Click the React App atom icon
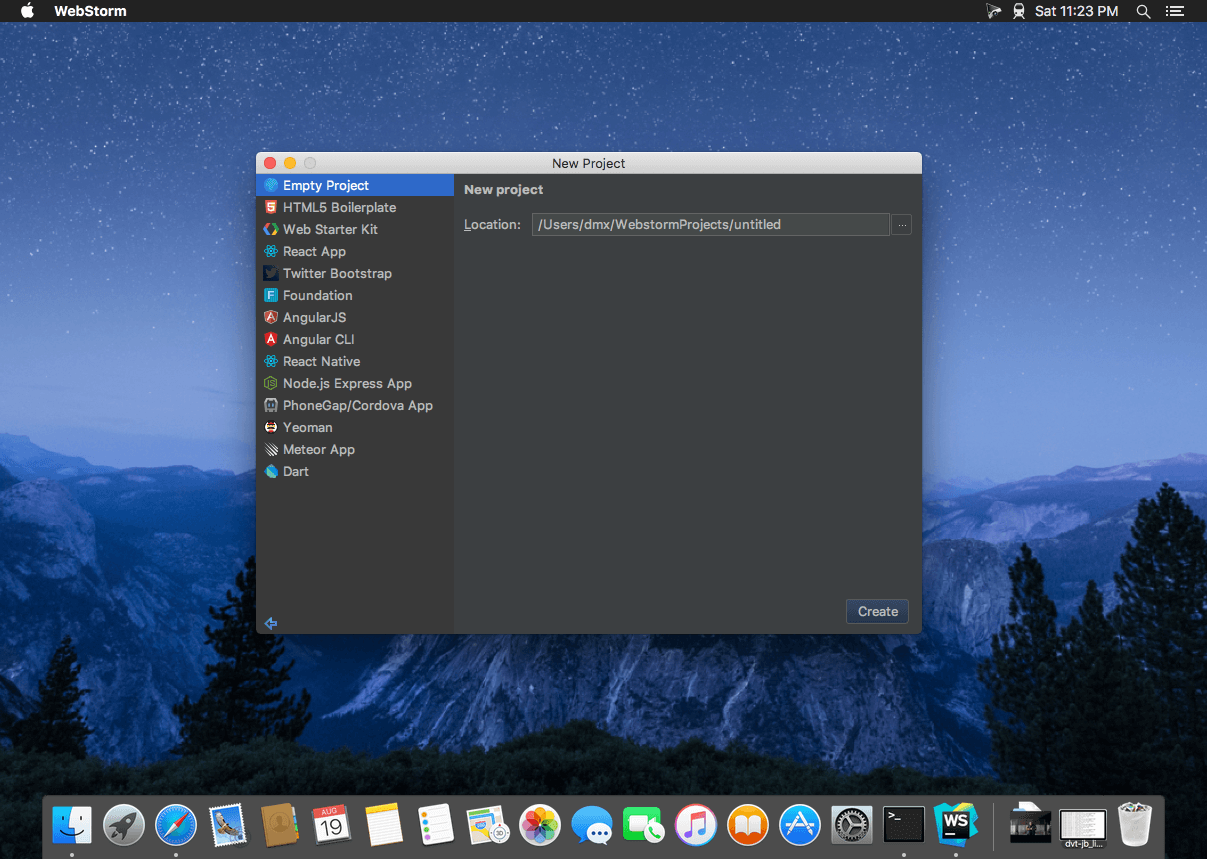Screen dimensions: 1207x859 click(270, 251)
